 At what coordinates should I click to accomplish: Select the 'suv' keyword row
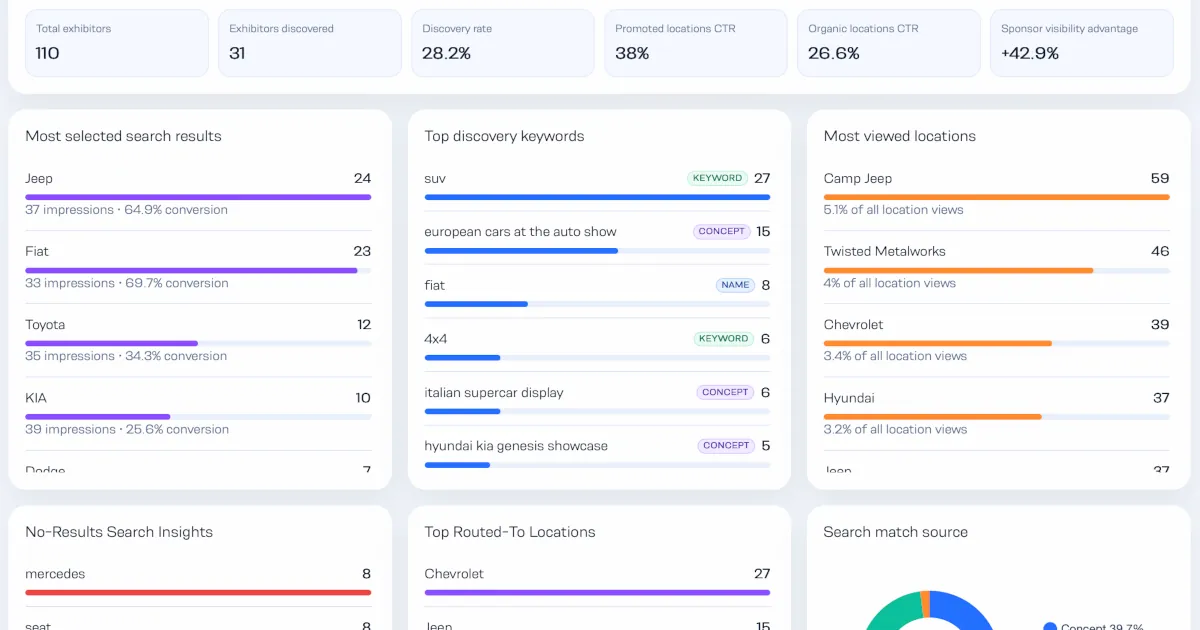coord(597,185)
